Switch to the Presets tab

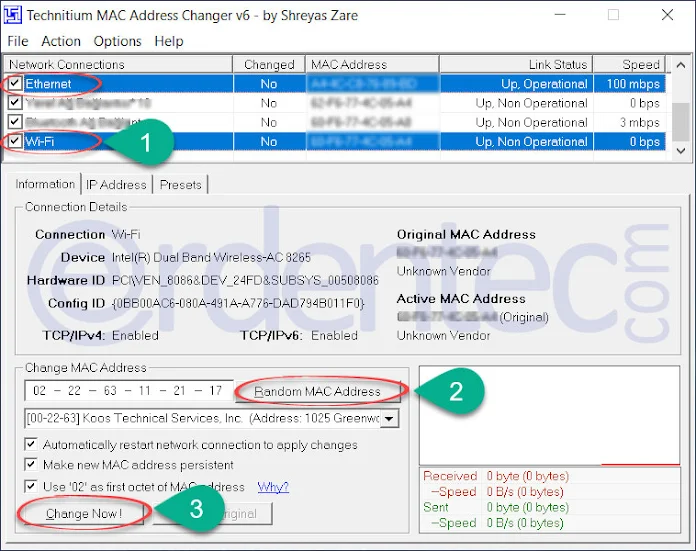click(x=180, y=185)
